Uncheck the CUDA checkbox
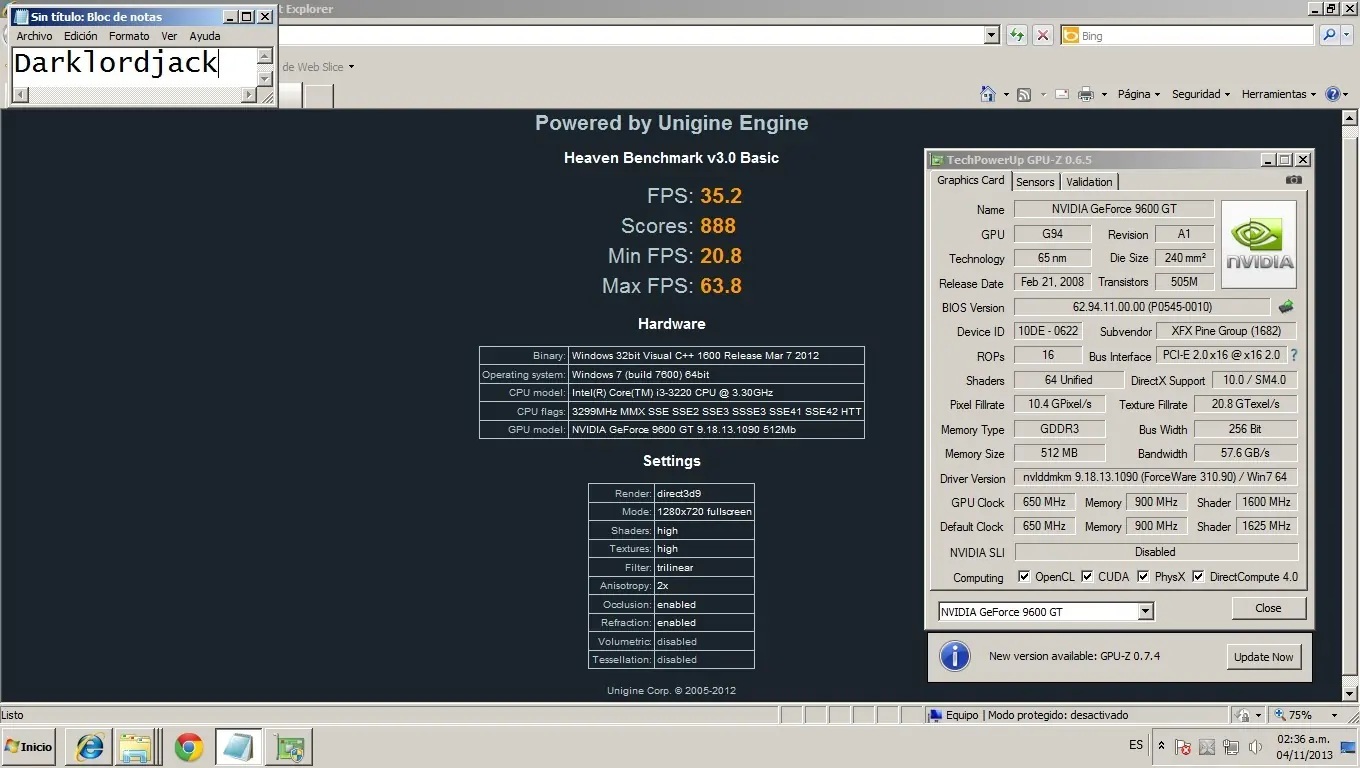This screenshot has width=1360, height=768. click(1086, 576)
